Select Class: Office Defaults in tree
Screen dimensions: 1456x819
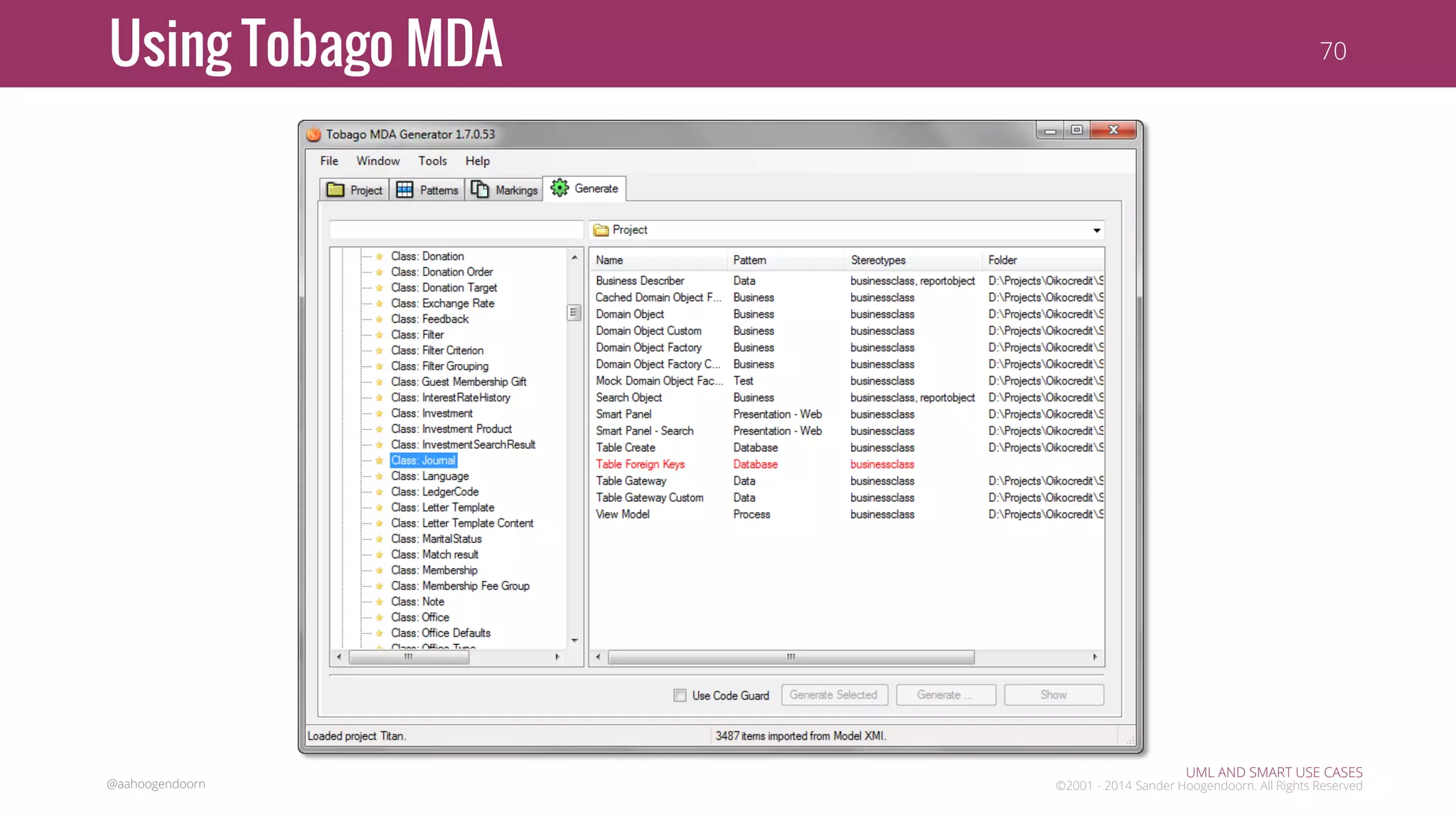[441, 633]
